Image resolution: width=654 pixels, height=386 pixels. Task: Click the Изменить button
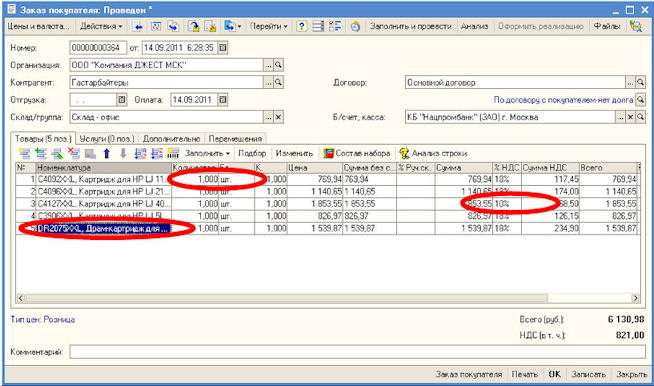coord(294,154)
